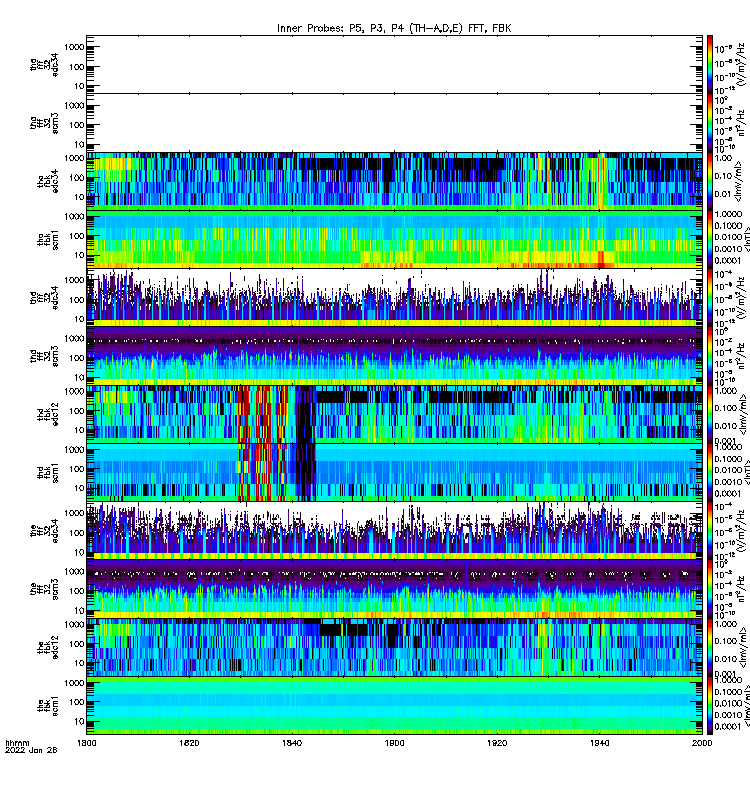Click the color bar beside thd fbk scm1 panel
The image size is (750, 800).
[x=710, y=472]
